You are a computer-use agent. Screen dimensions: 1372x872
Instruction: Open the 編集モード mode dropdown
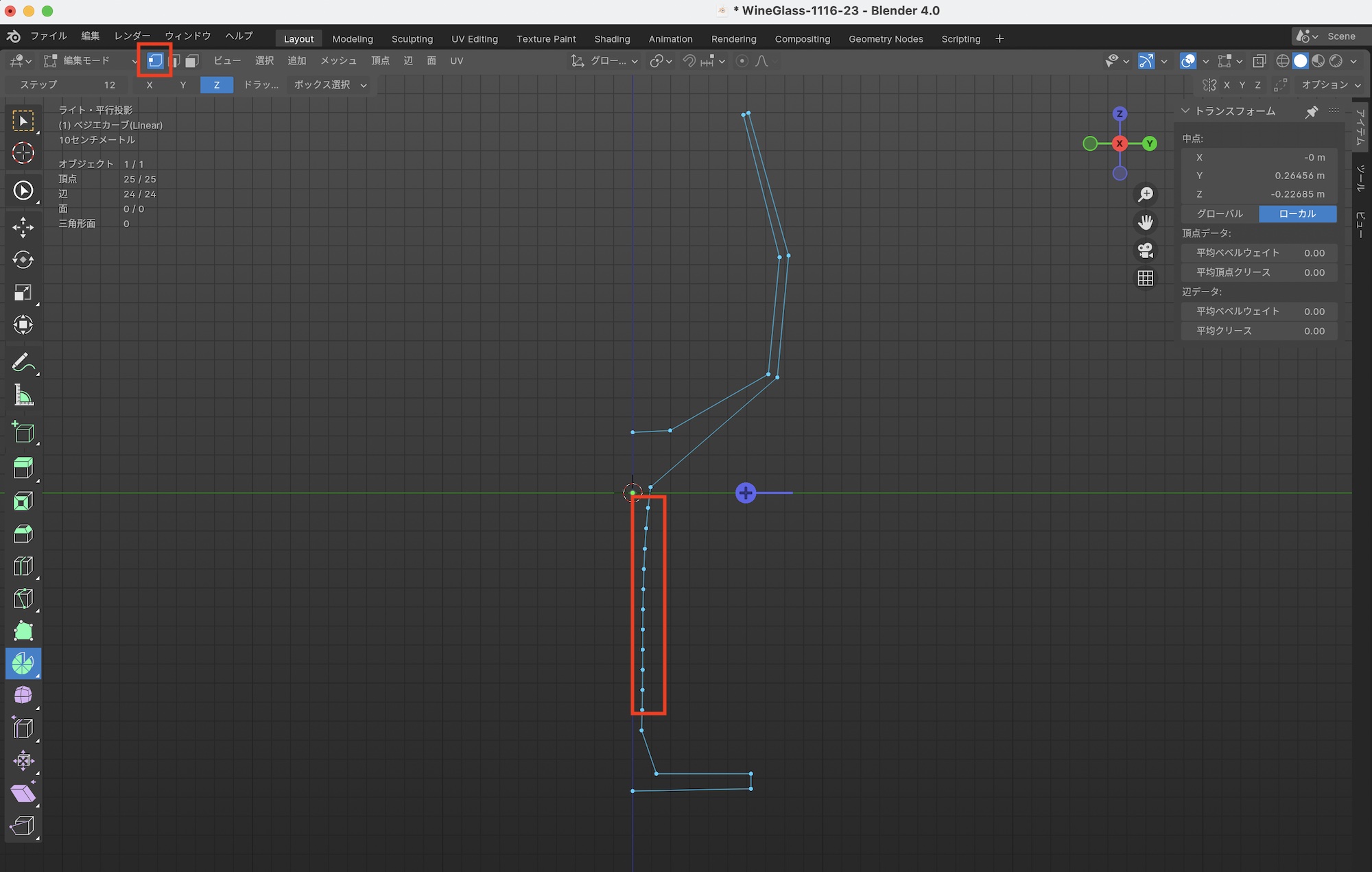click(89, 61)
